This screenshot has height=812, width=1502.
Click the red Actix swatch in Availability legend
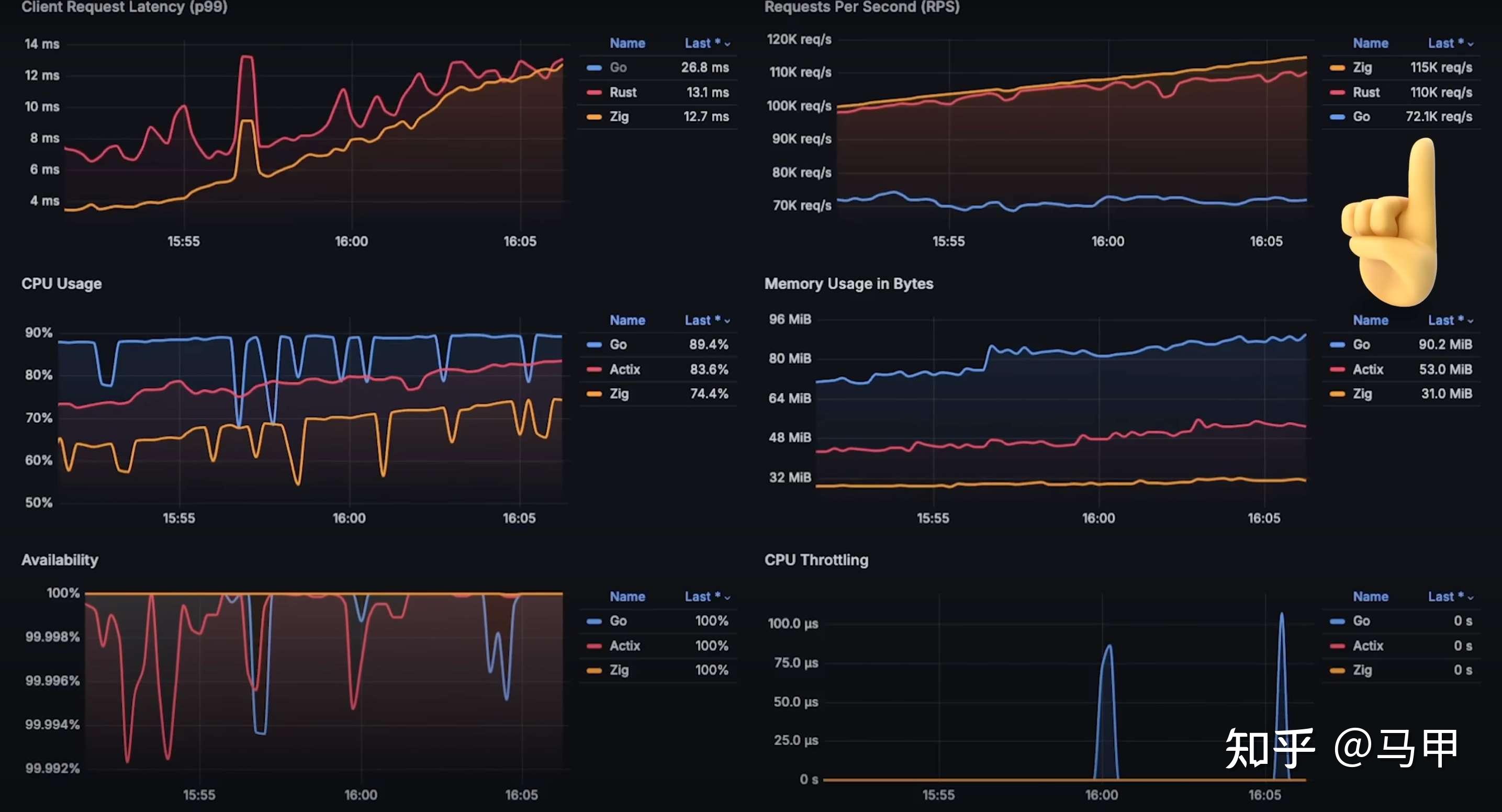(x=593, y=646)
